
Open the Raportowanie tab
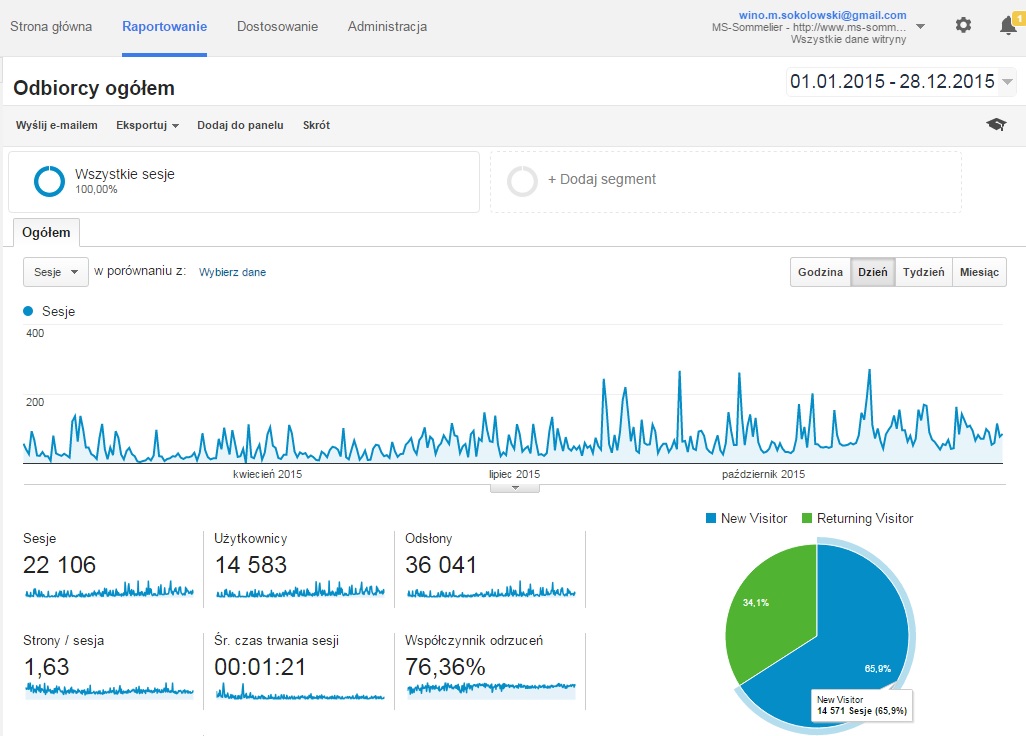(x=164, y=26)
